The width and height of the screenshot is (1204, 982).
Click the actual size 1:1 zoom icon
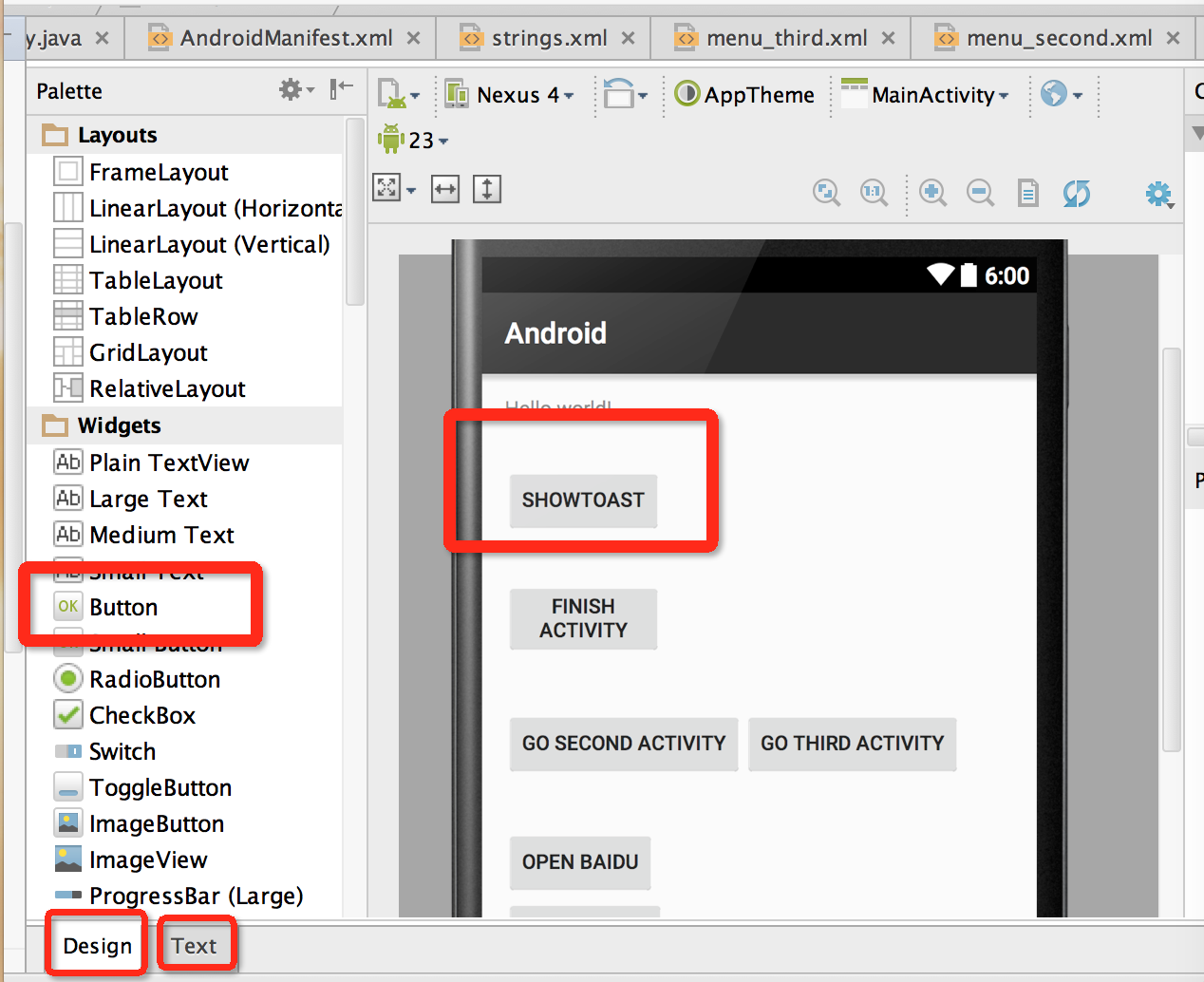pos(874,193)
